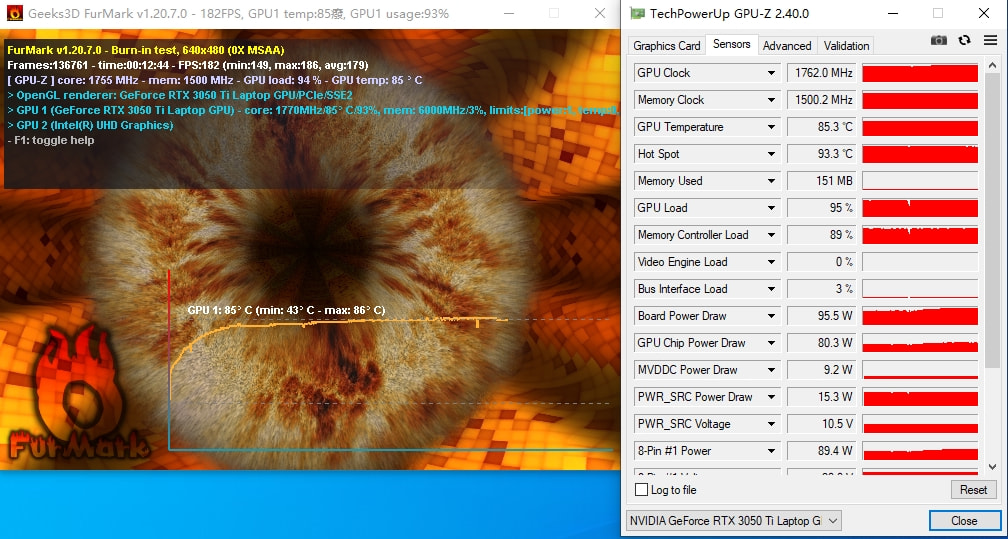Minimize the GPU-Z window
Image resolution: width=1008 pixels, height=539 pixels.
(891, 14)
